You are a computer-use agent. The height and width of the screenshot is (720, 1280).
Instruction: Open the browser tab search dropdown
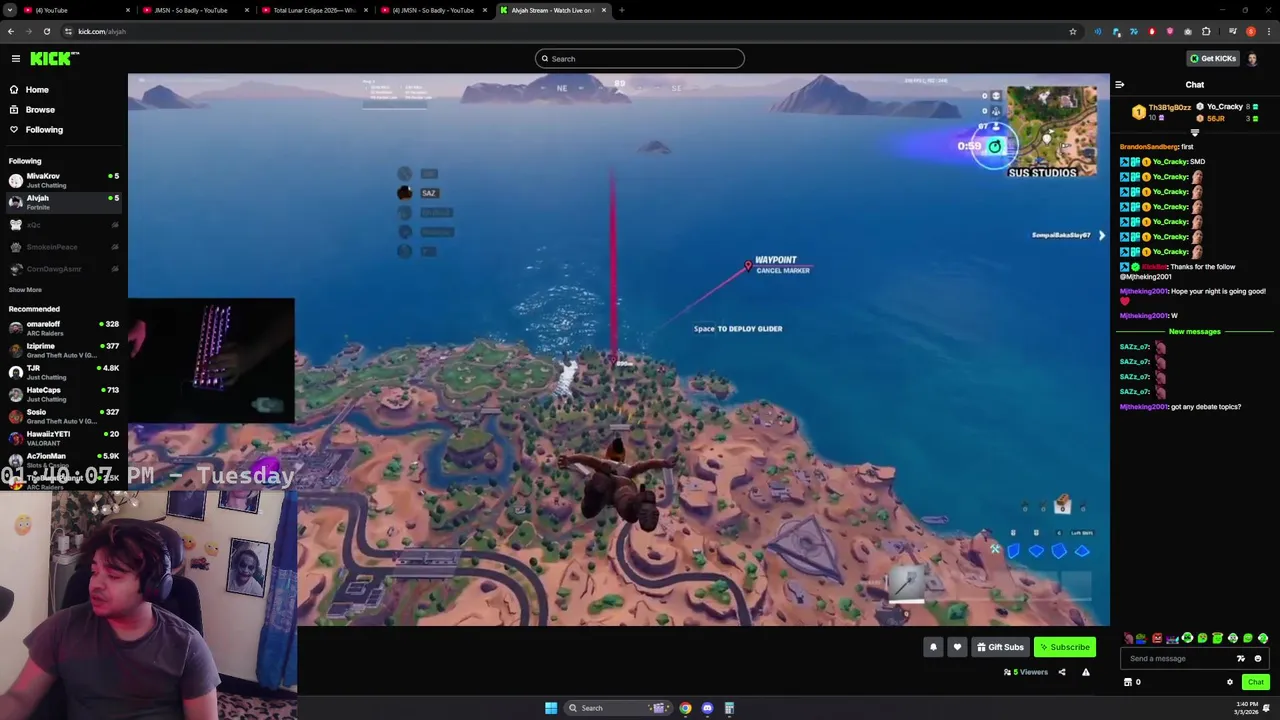click(x=9, y=10)
